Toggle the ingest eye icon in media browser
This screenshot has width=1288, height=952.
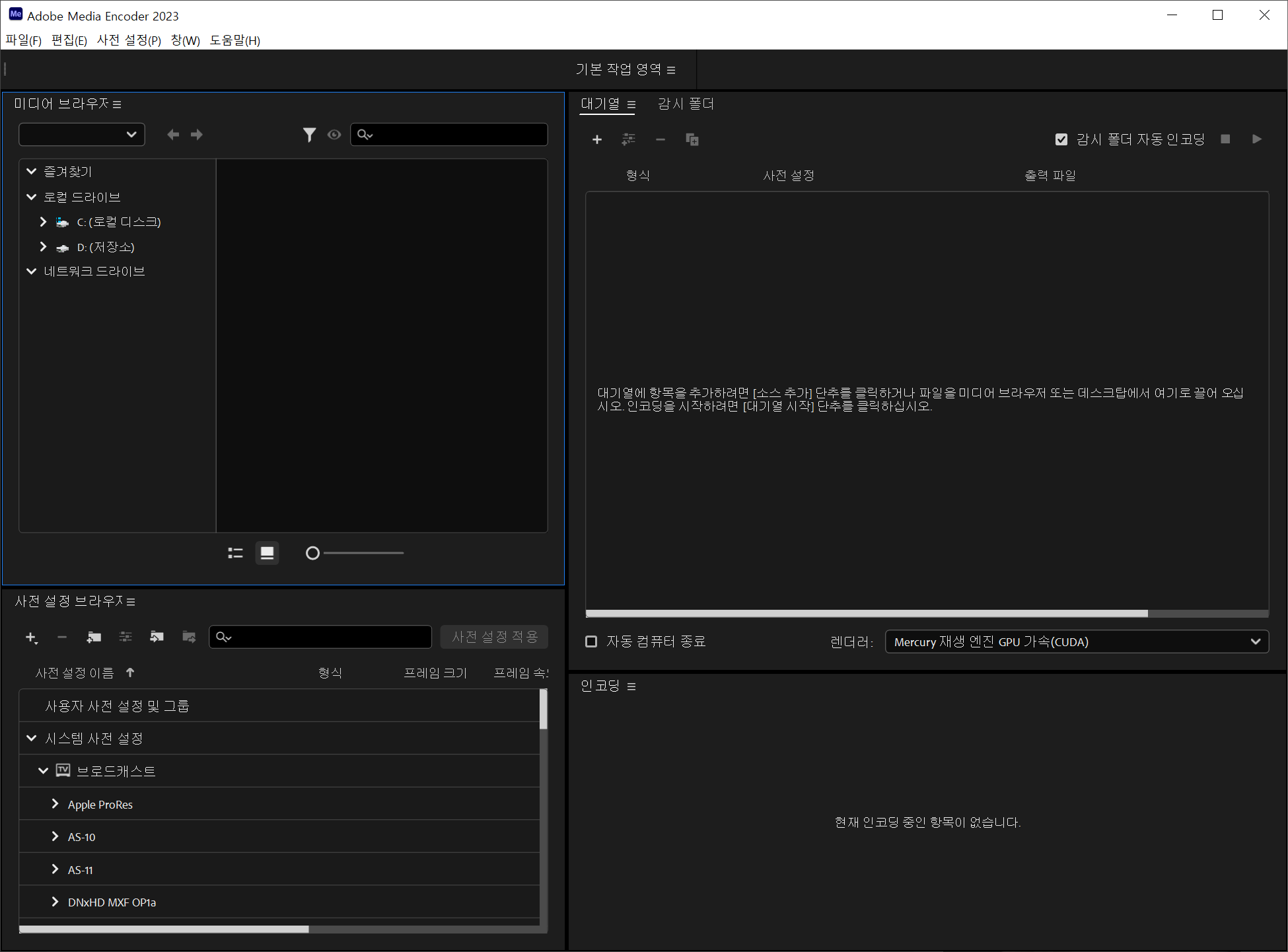click(334, 135)
